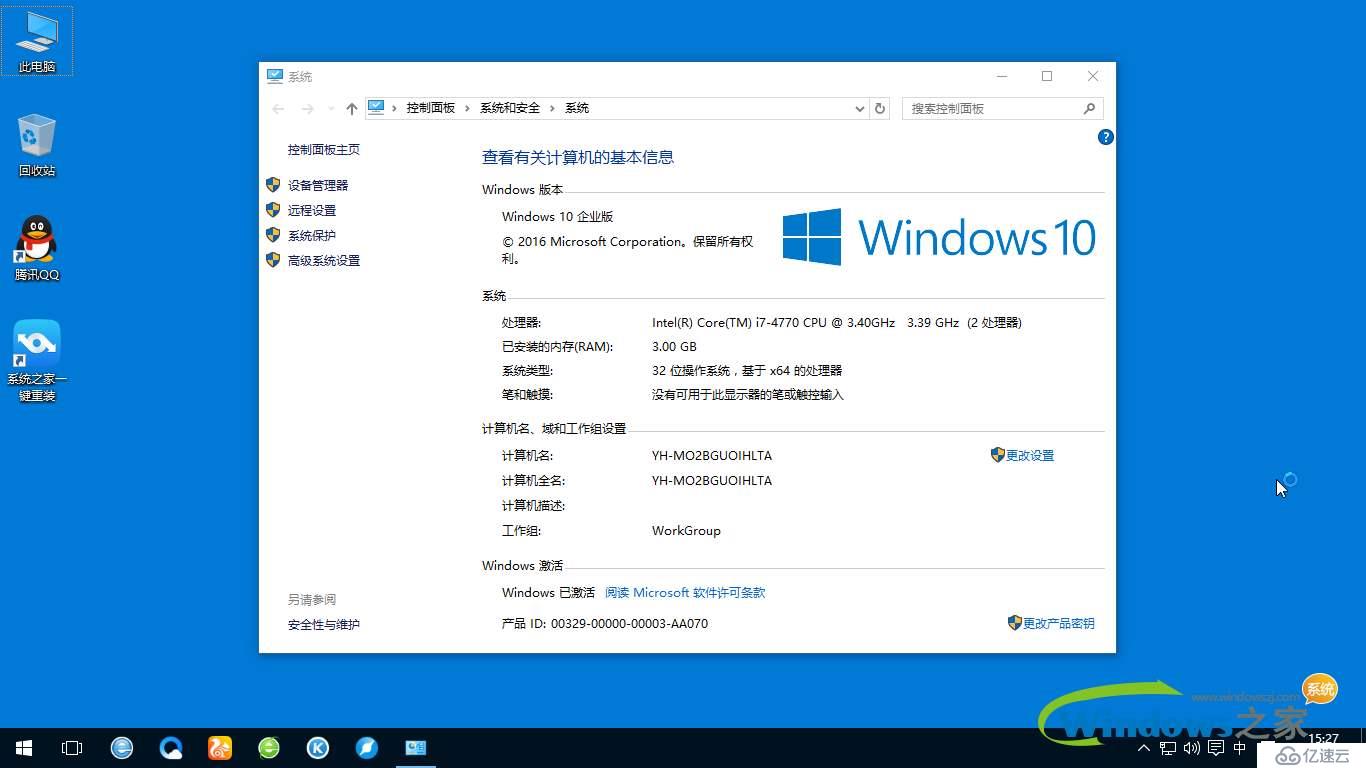Refresh the System page
1366x768 pixels.
[x=880, y=108]
